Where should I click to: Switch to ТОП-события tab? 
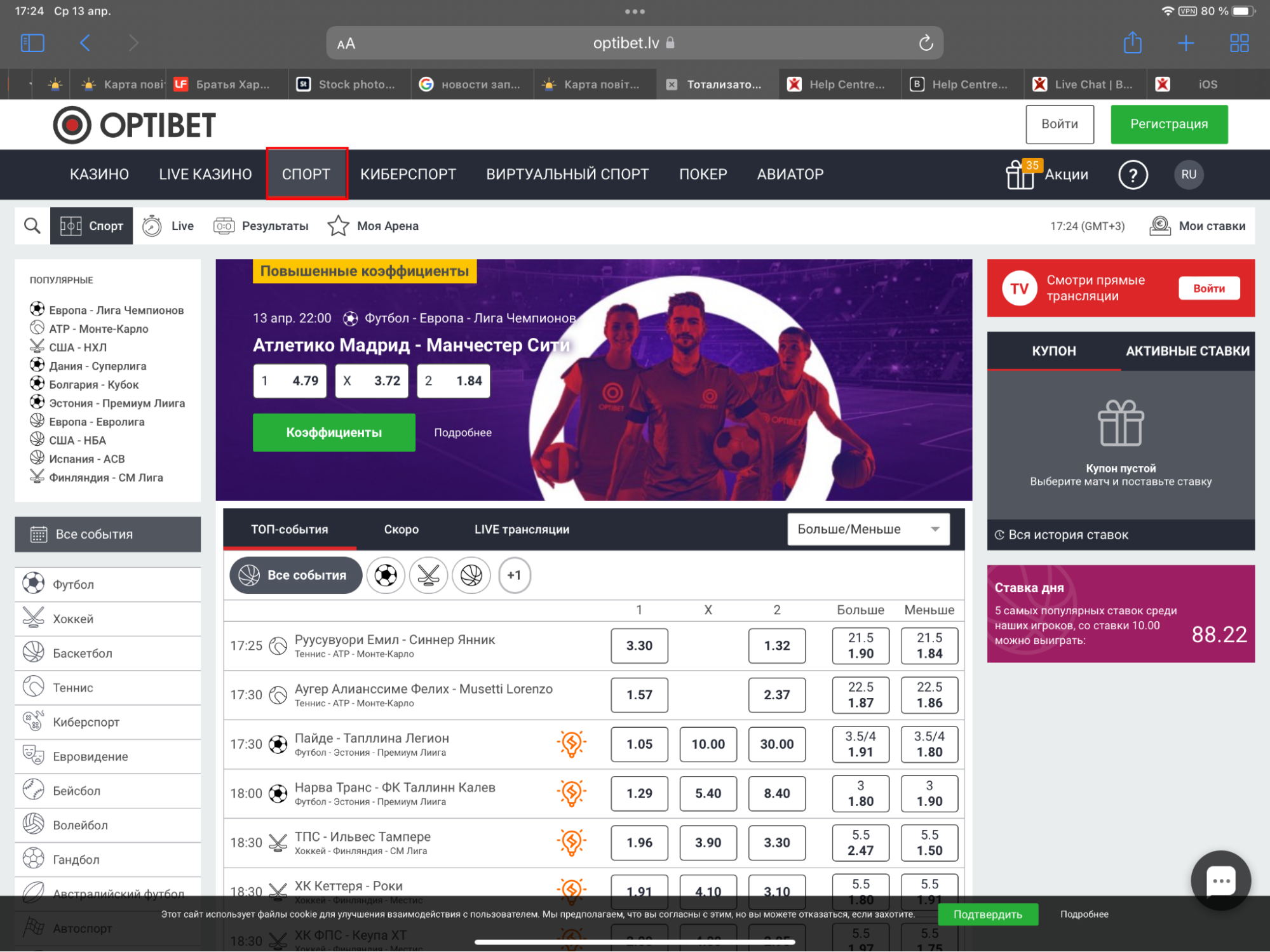pyautogui.click(x=289, y=529)
